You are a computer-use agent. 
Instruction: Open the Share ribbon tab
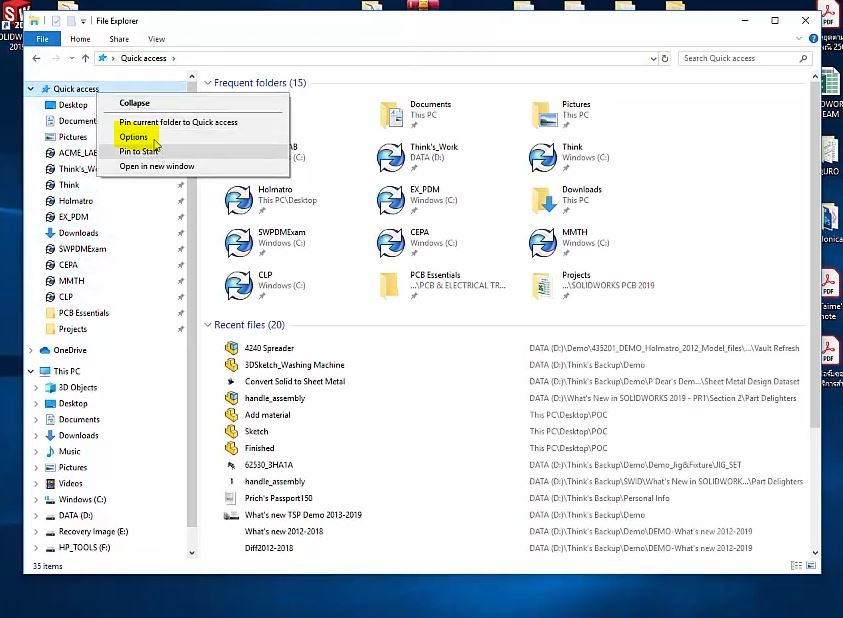119,39
